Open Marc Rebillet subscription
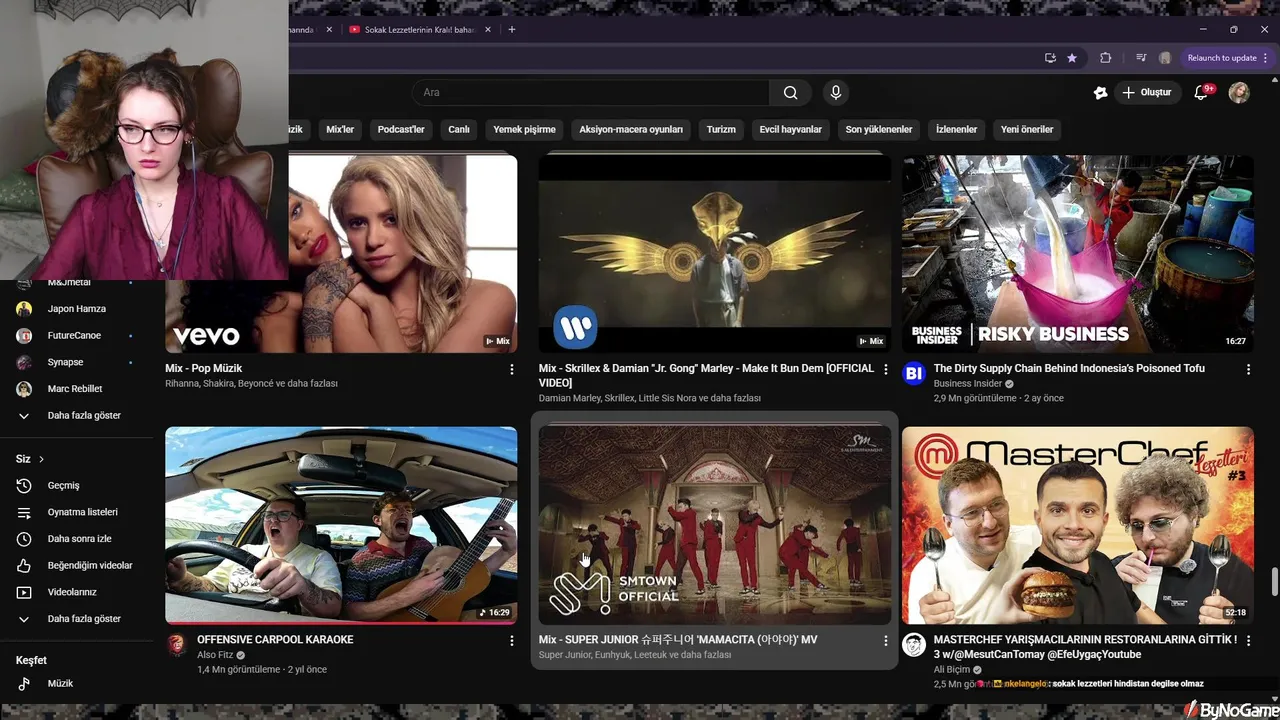 pyautogui.click(x=77, y=389)
